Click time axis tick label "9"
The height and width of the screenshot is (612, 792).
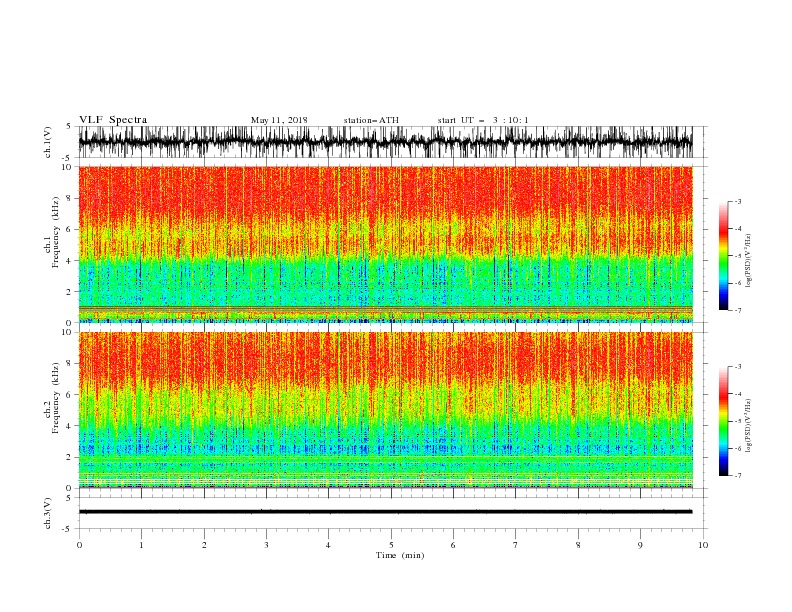[640, 545]
